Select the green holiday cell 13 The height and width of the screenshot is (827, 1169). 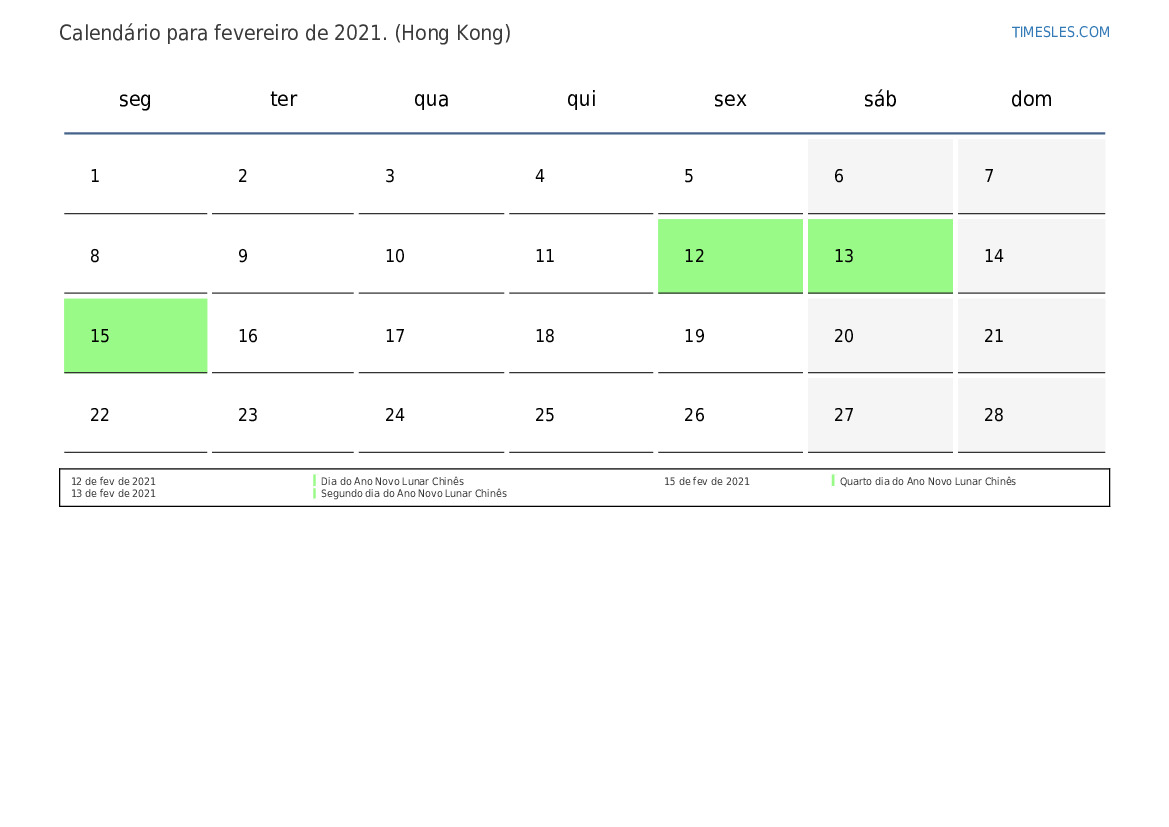[x=880, y=256]
